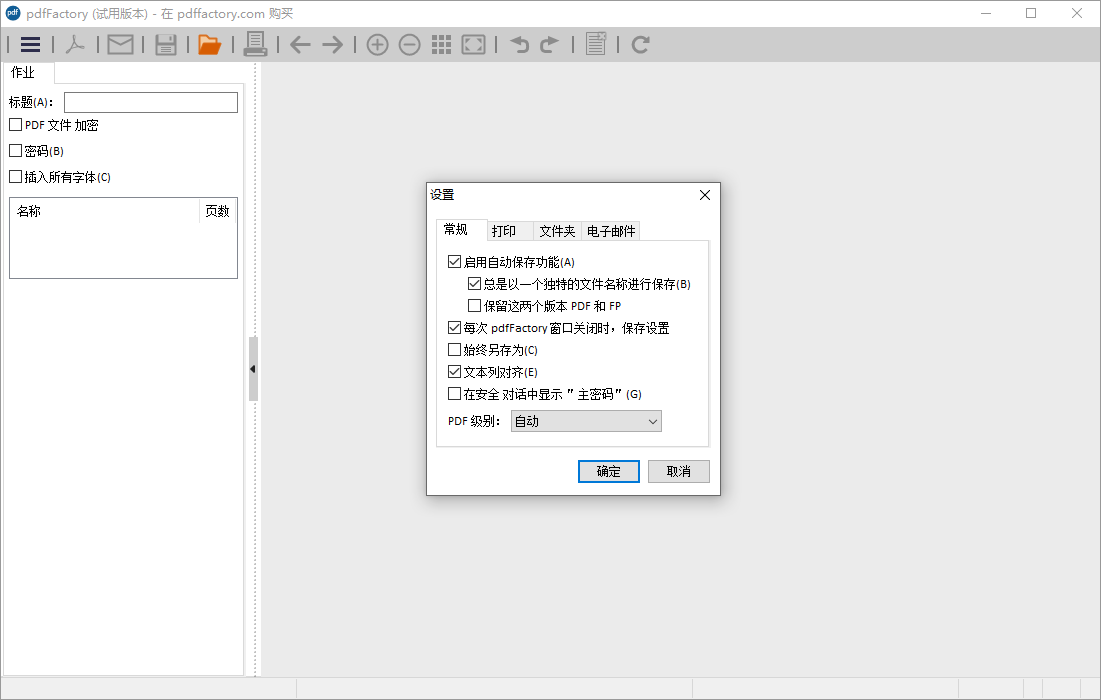Viewport: 1101px width, 700px height.
Task: Confirm settings with the 确定 button
Action: [x=608, y=471]
